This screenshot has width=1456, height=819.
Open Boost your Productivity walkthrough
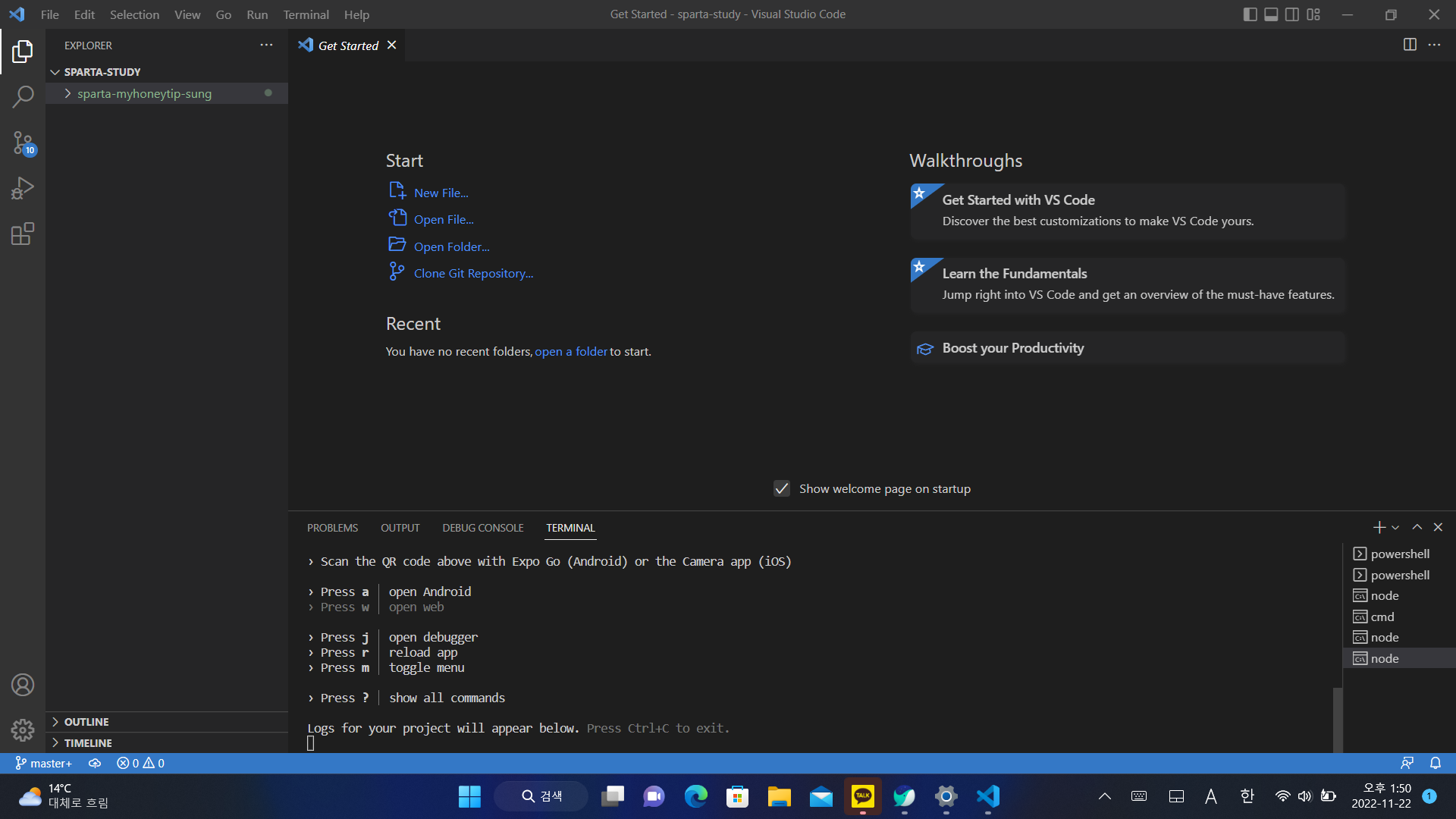(x=1128, y=348)
